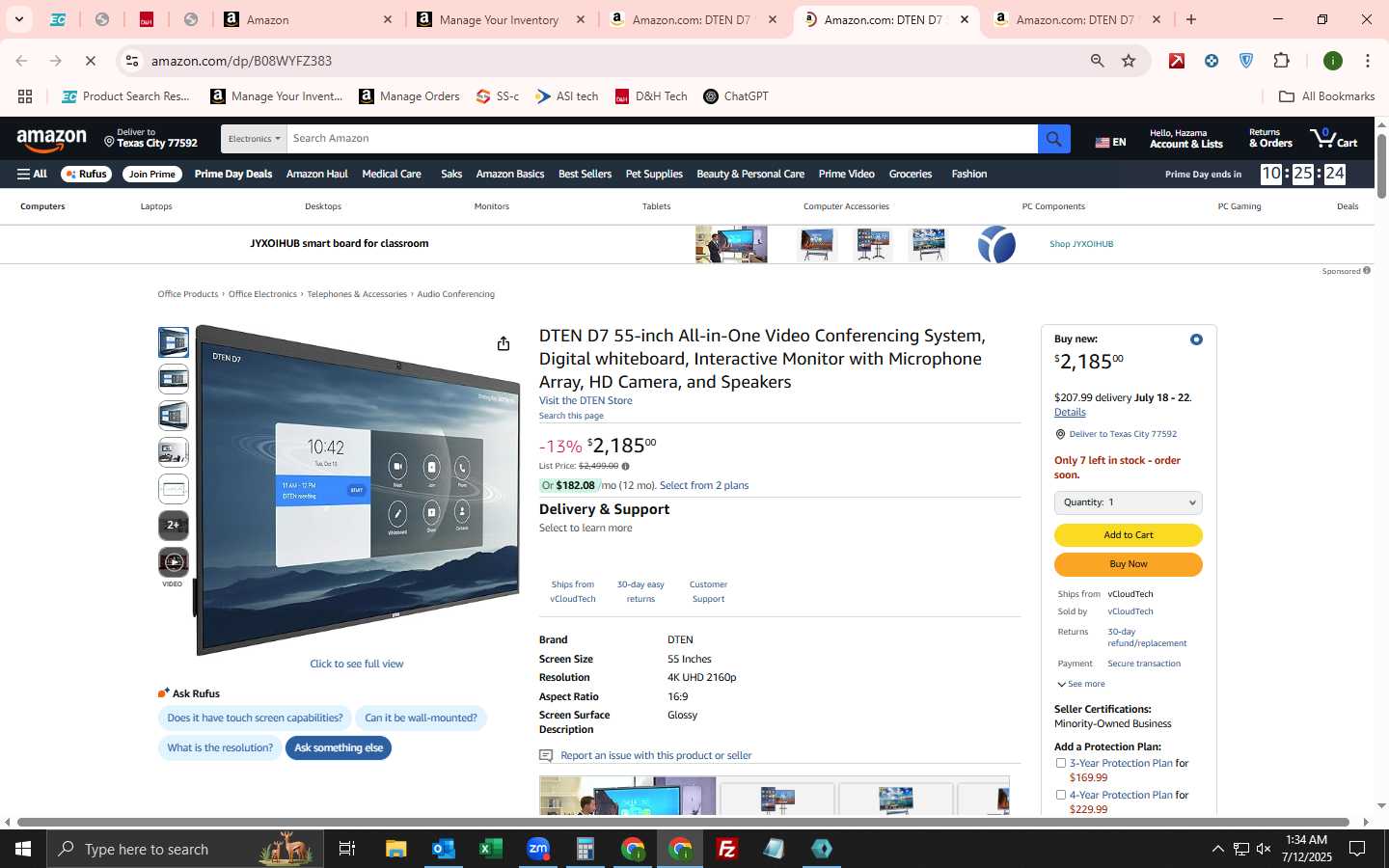The height and width of the screenshot is (868, 1389).
Task: Open the Manage Orders bookmark
Action: point(409,96)
